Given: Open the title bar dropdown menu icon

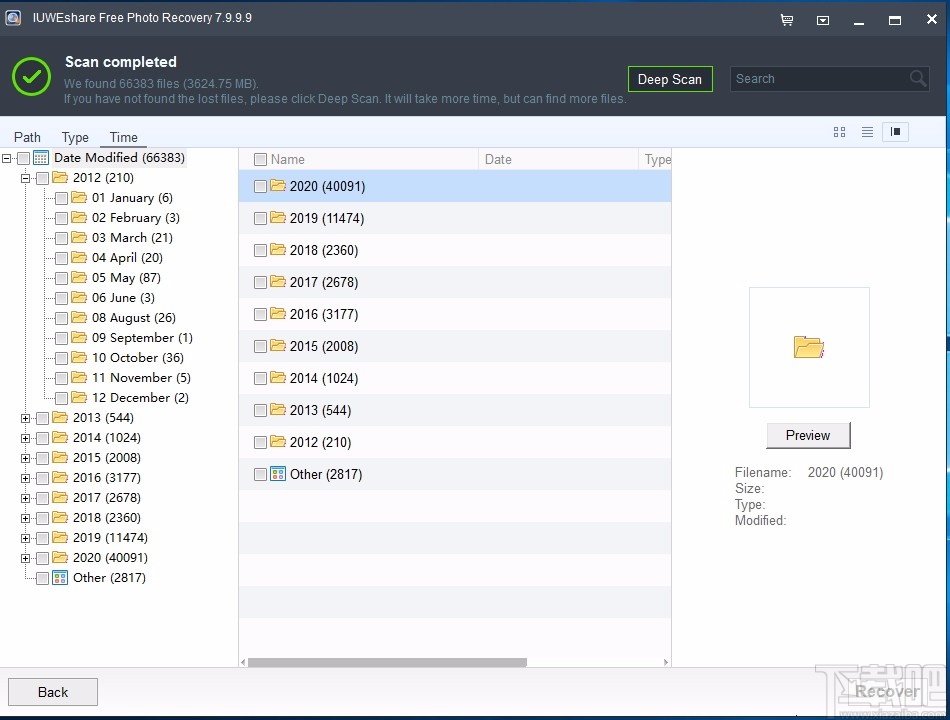Looking at the screenshot, I should (x=823, y=21).
